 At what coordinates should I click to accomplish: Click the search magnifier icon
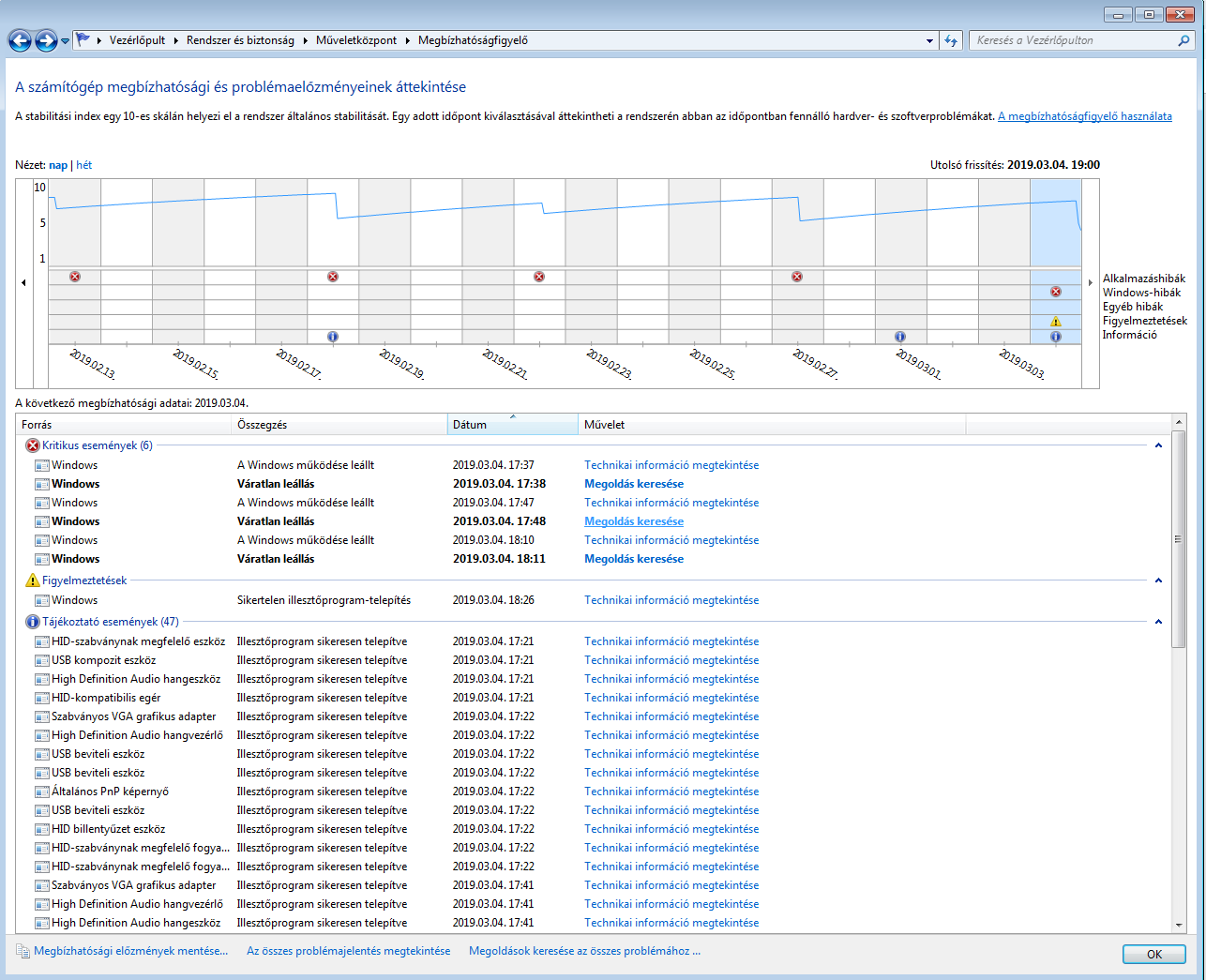pos(1184,40)
